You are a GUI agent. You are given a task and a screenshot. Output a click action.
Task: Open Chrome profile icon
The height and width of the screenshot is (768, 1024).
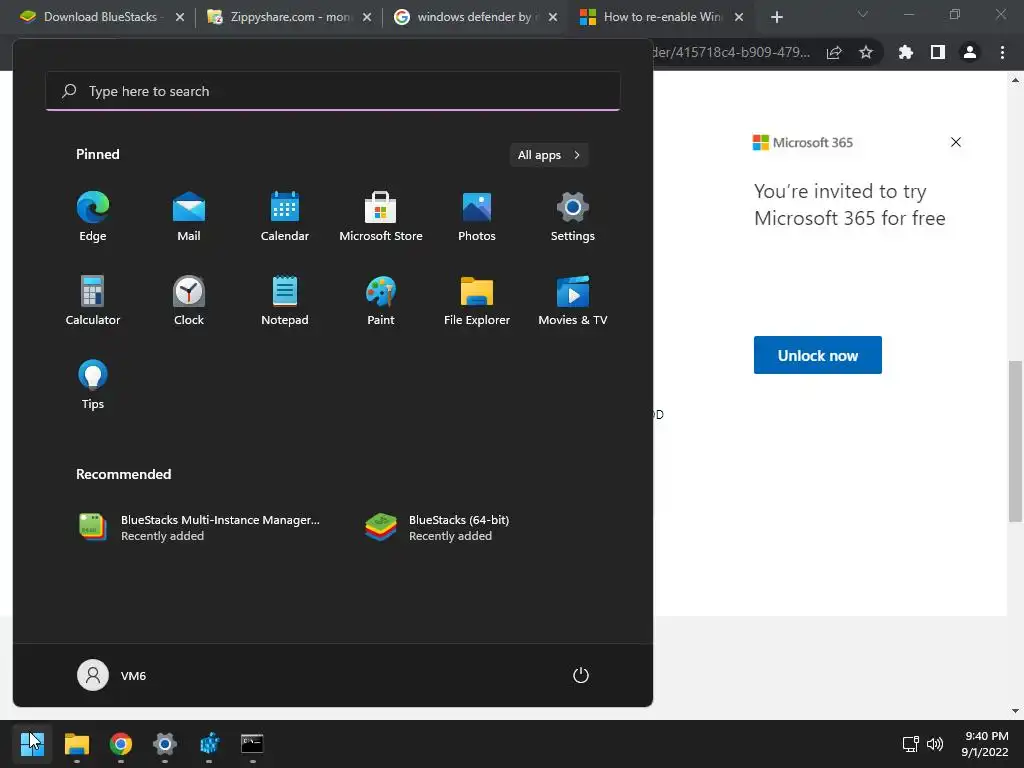tap(970, 52)
